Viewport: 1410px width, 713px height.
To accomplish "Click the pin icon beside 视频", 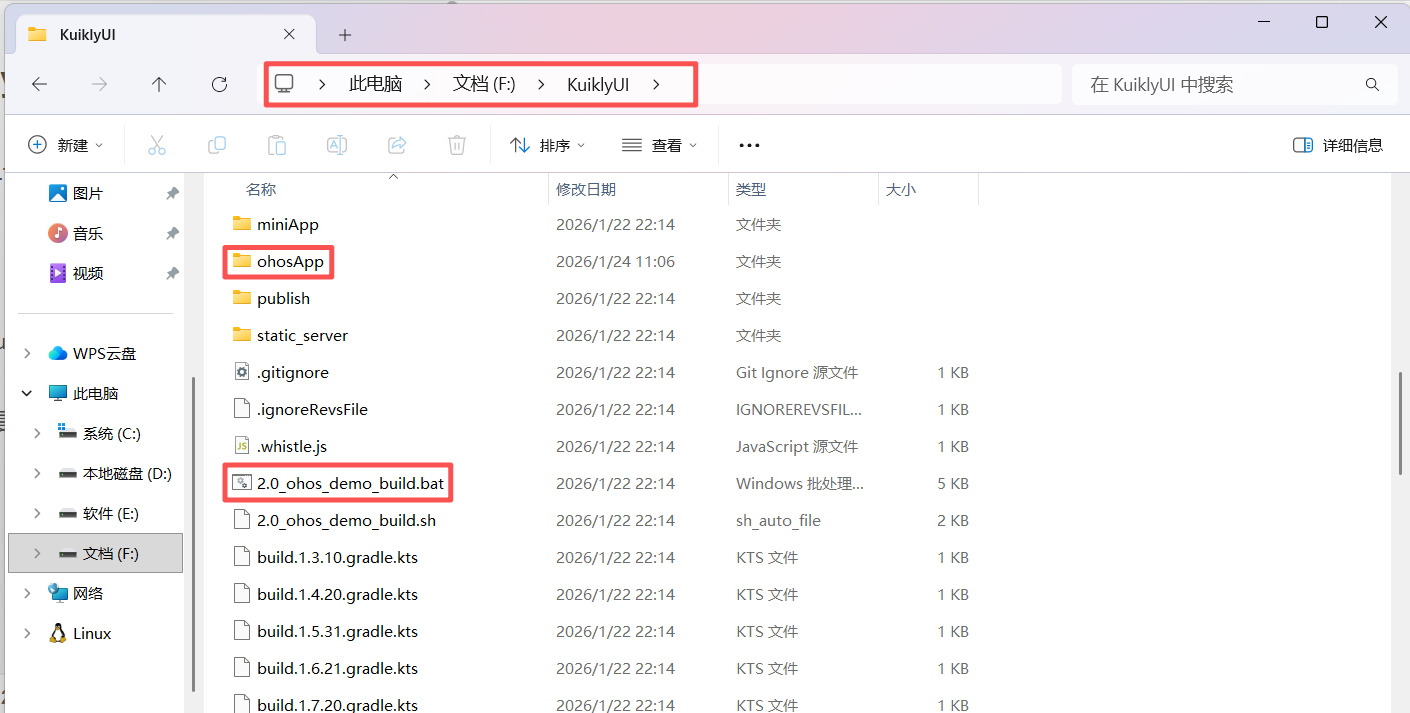I will tap(172, 273).
